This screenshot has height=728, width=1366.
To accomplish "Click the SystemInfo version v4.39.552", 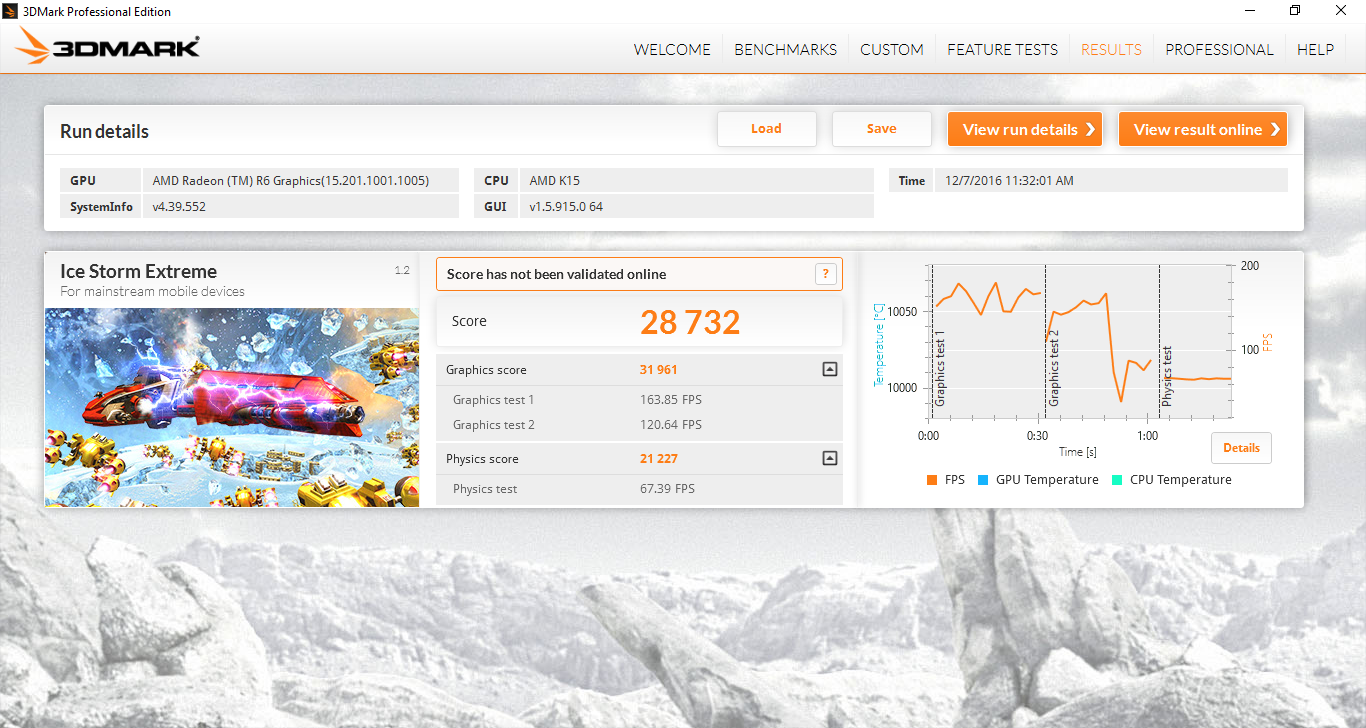I will click(179, 207).
